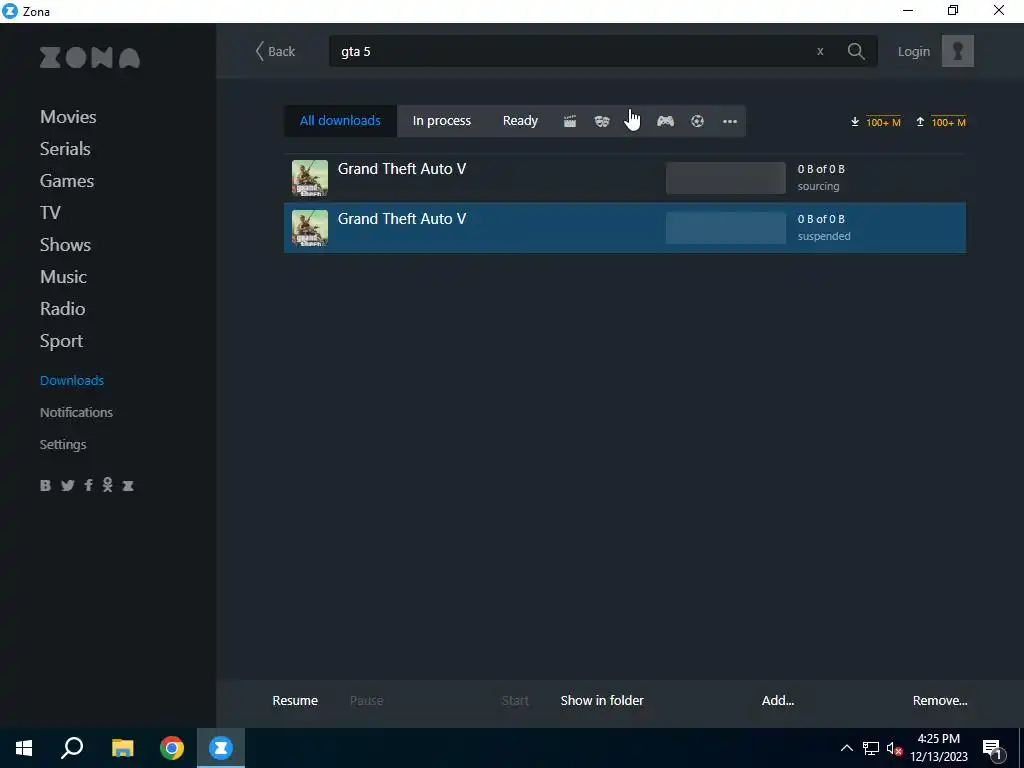Open File Explorer from taskbar

click(122, 748)
